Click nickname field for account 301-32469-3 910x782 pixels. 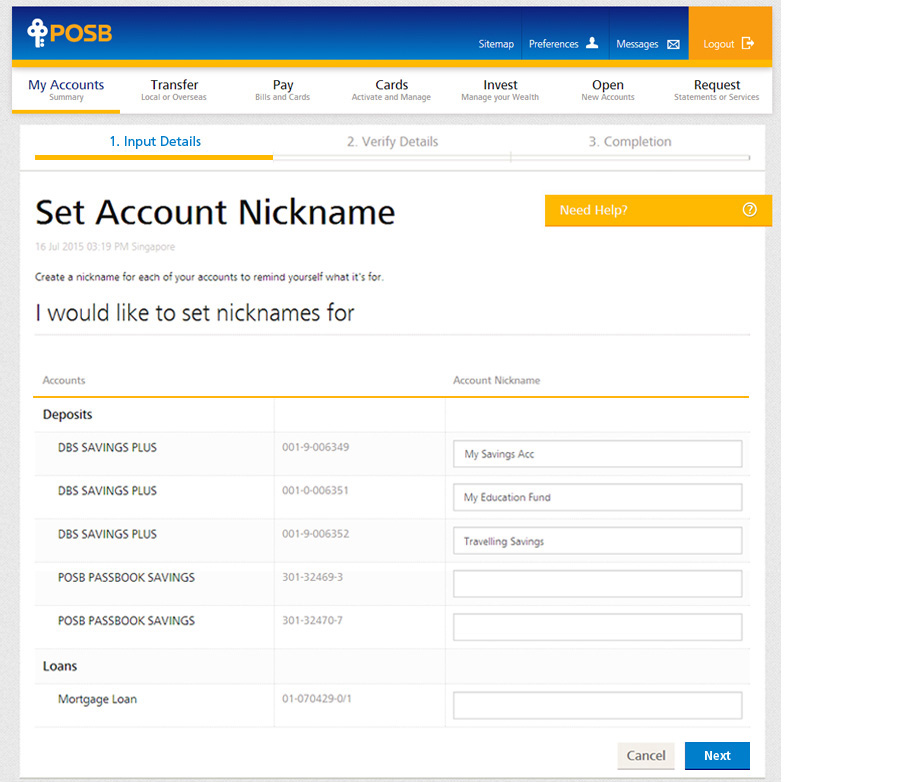tap(597, 584)
